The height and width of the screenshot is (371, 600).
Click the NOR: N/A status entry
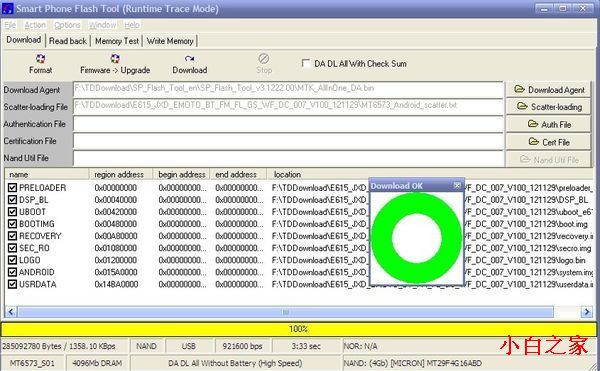pos(360,346)
